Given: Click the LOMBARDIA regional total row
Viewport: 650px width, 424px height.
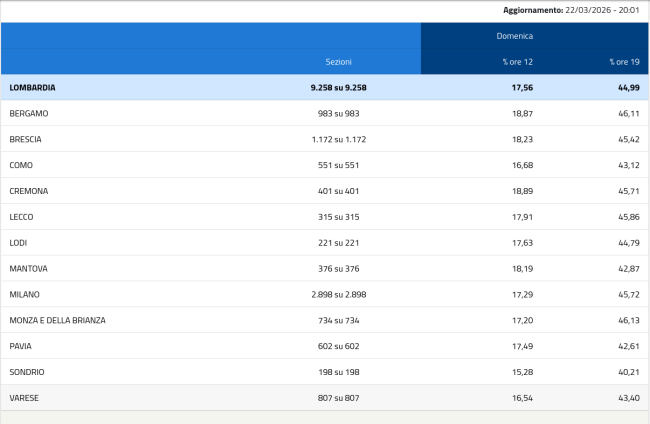Looking at the screenshot, I should (32, 88).
